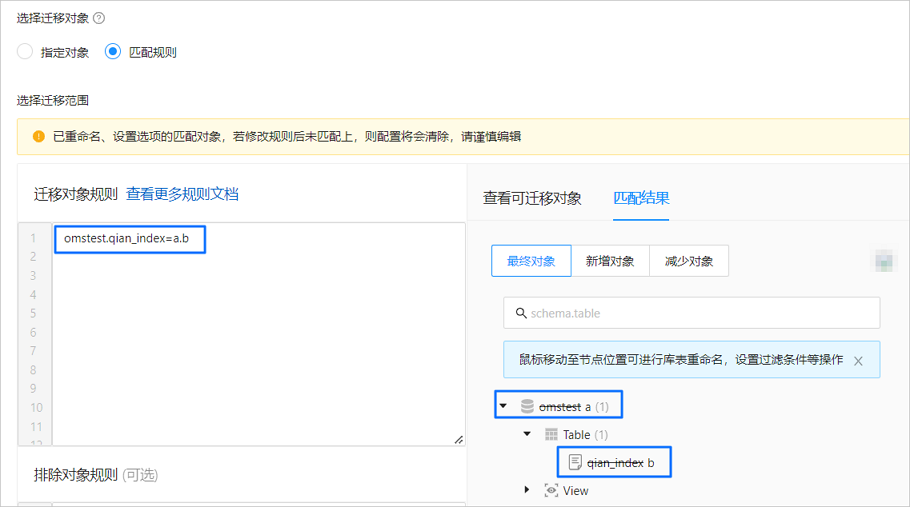Click the eye icon next to View
This screenshot has height=507, width=910.
click(x=551, y=490)
